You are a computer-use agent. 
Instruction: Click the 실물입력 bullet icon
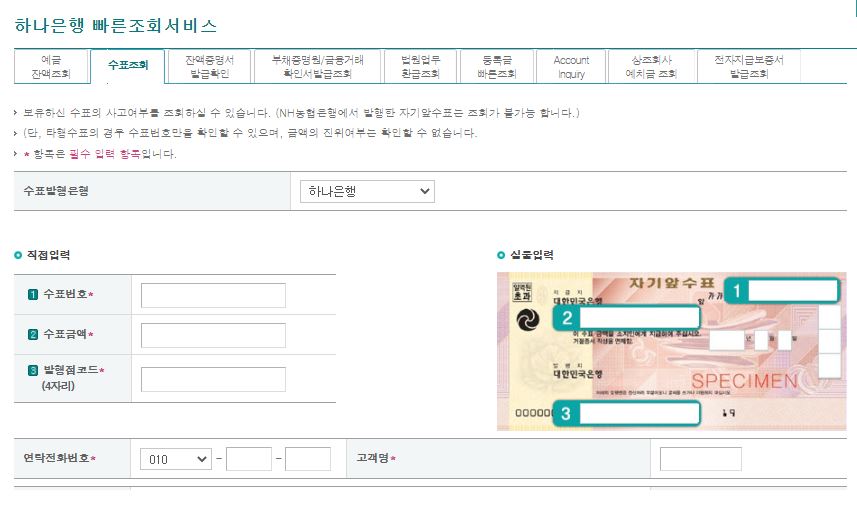pyautogui.click(x=501, y=255)
